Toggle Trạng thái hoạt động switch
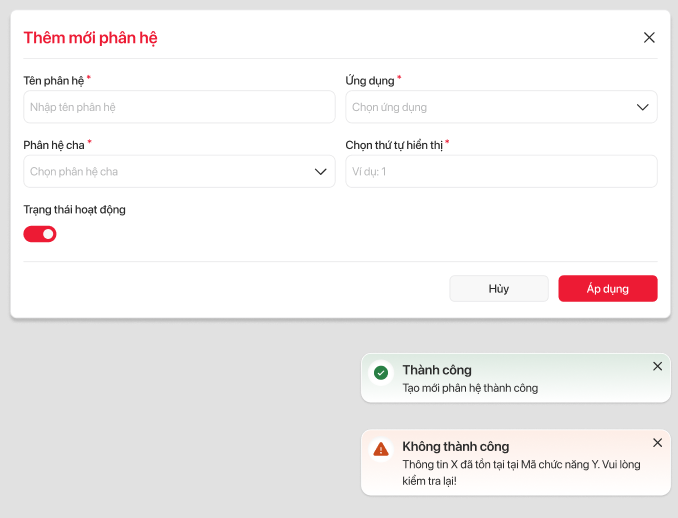678x518 pixels. coord(40,234)
